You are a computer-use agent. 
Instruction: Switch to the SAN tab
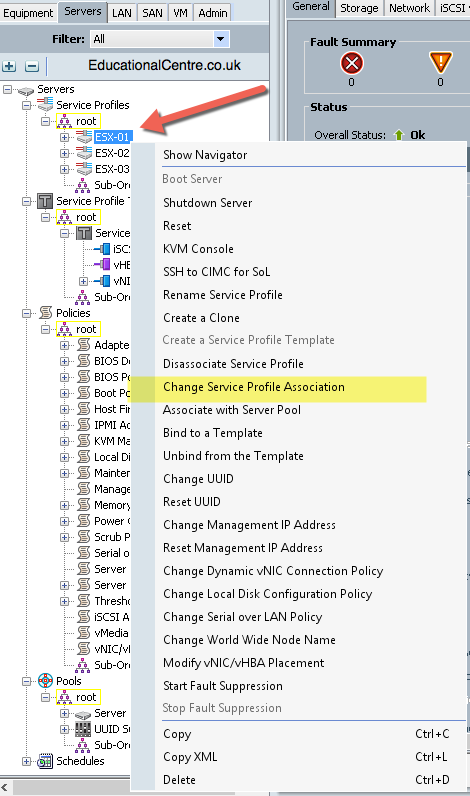click(152, 13)
